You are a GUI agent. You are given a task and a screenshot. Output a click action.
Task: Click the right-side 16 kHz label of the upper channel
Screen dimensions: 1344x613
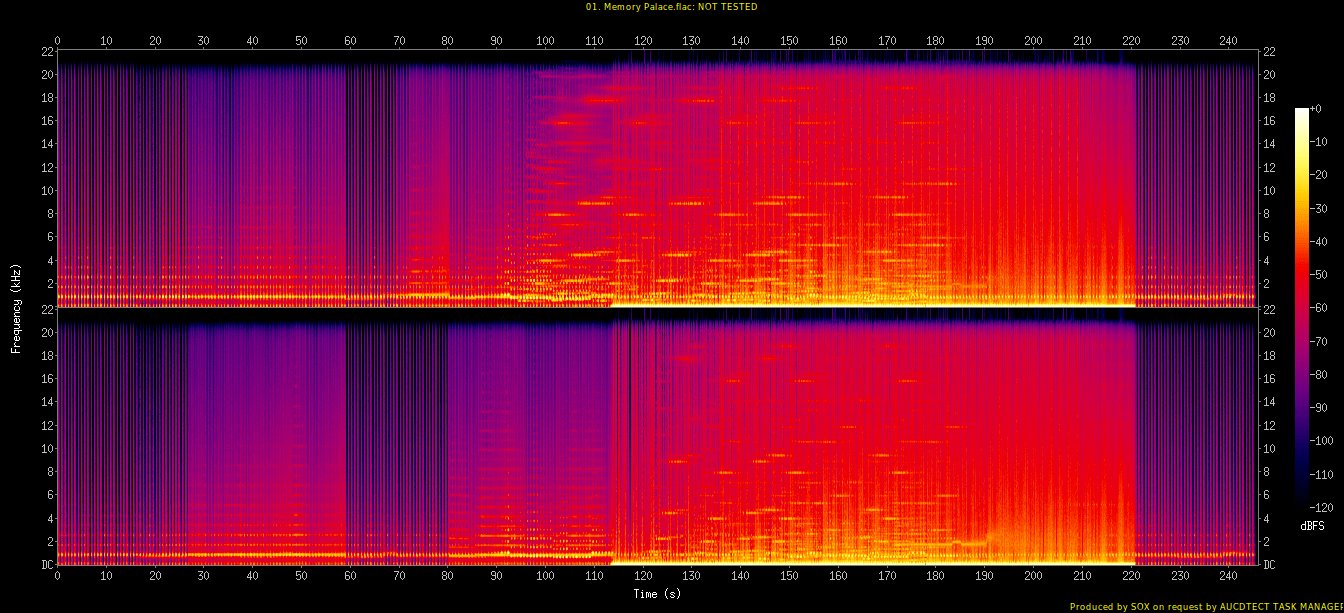coord(1269,121)
